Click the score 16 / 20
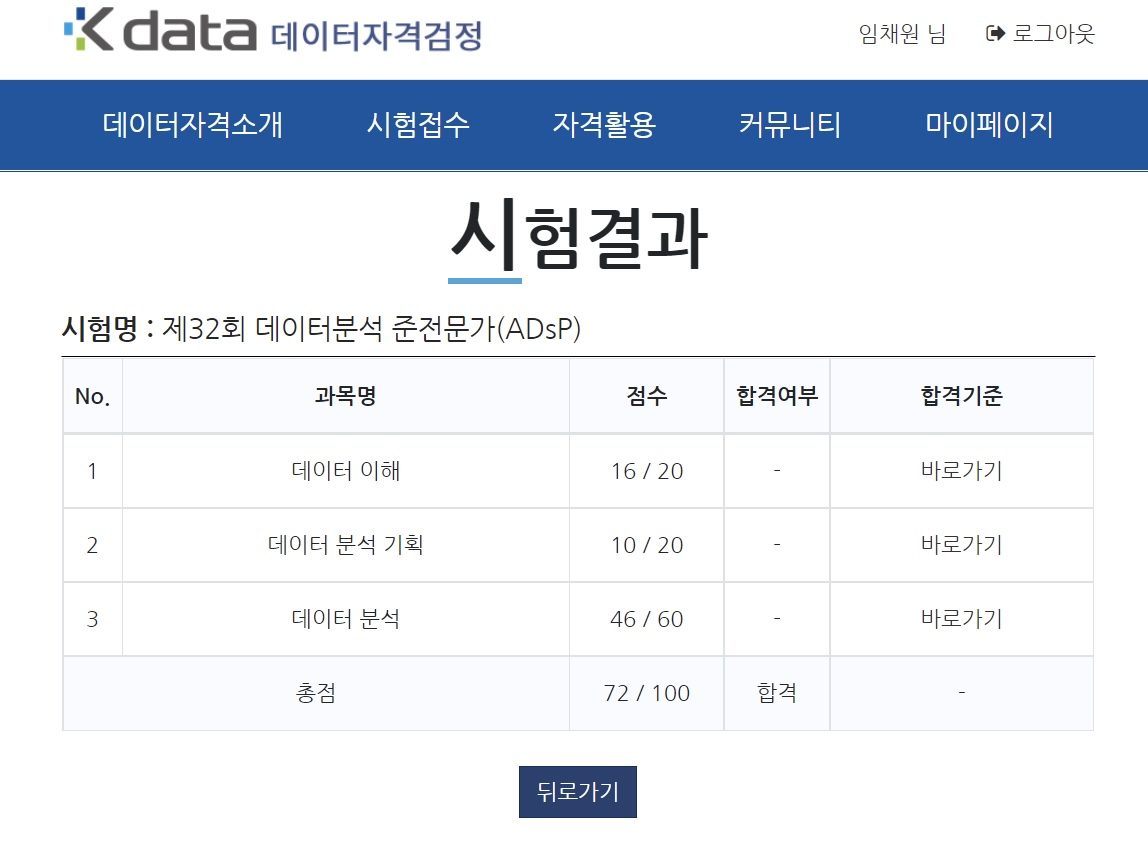 [646, 471]
